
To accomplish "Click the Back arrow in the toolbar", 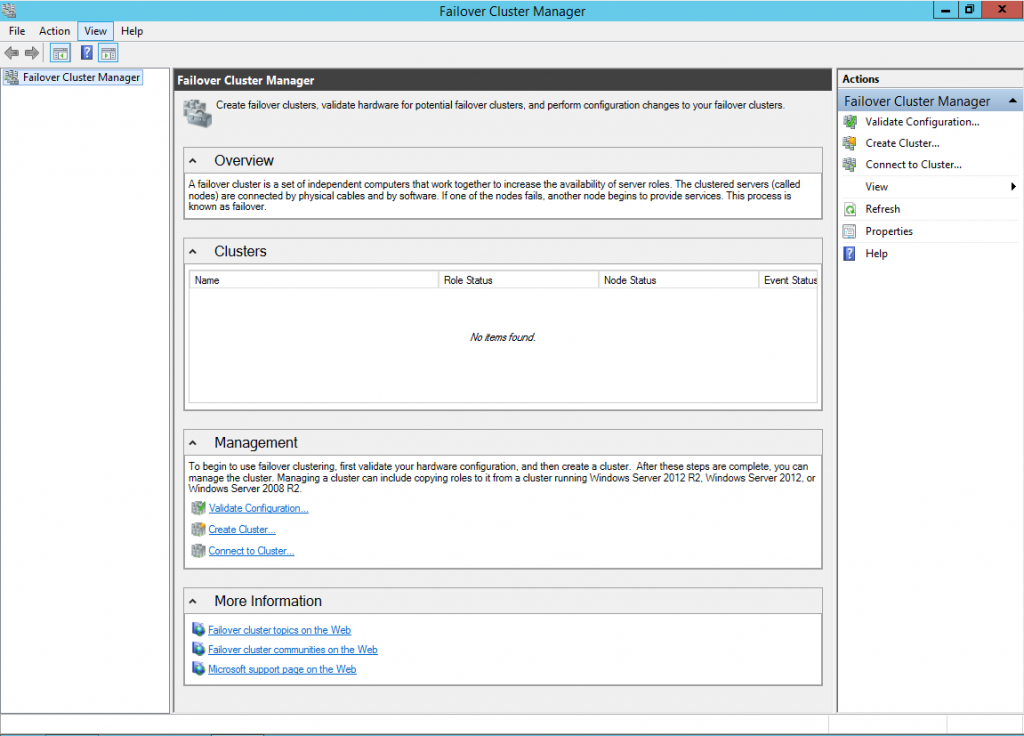I will pyautogui.click(x=12, y=53).
